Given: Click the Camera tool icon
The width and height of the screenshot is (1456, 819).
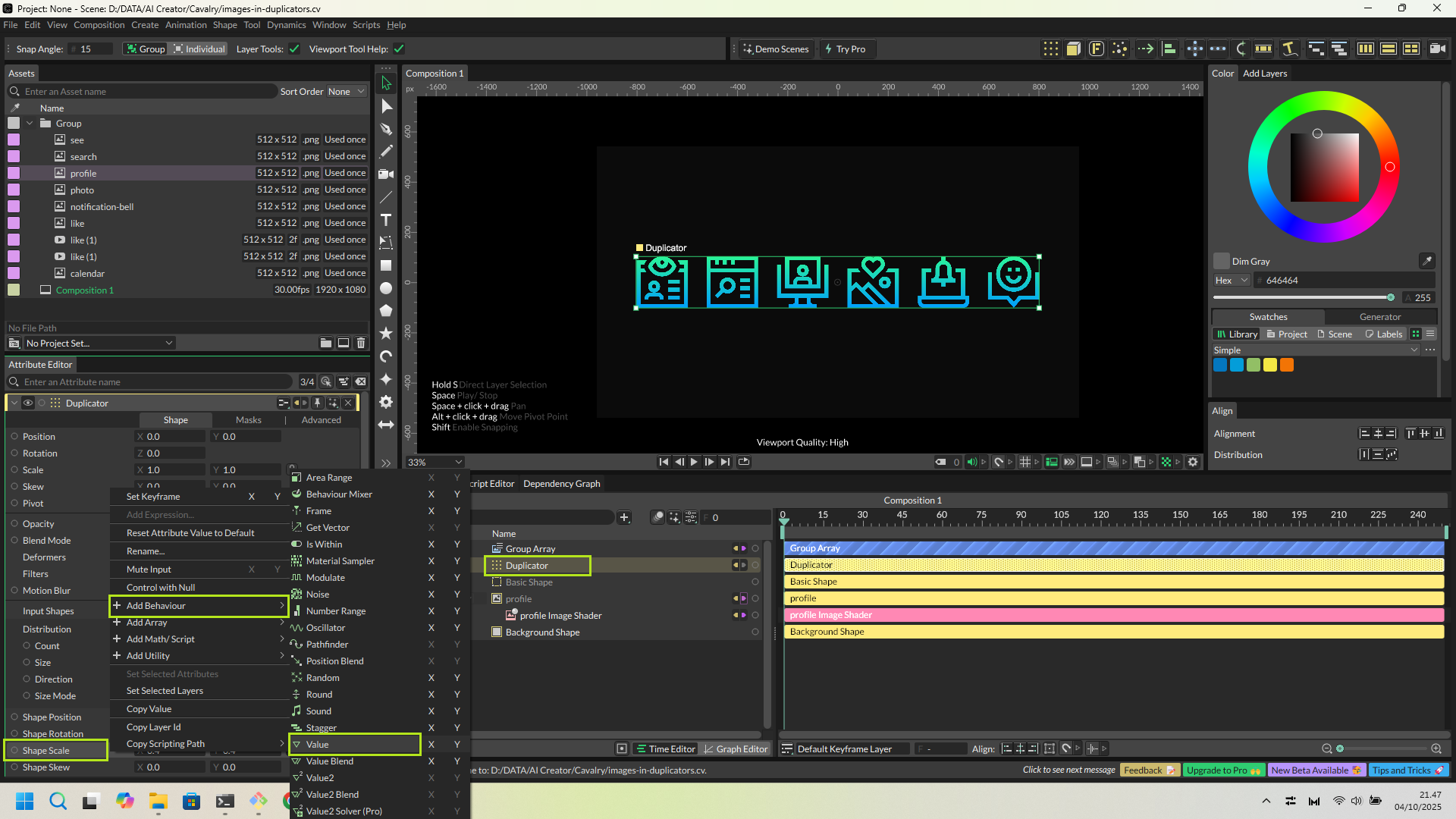Looking at the screenshot, I should coord(386,174).
